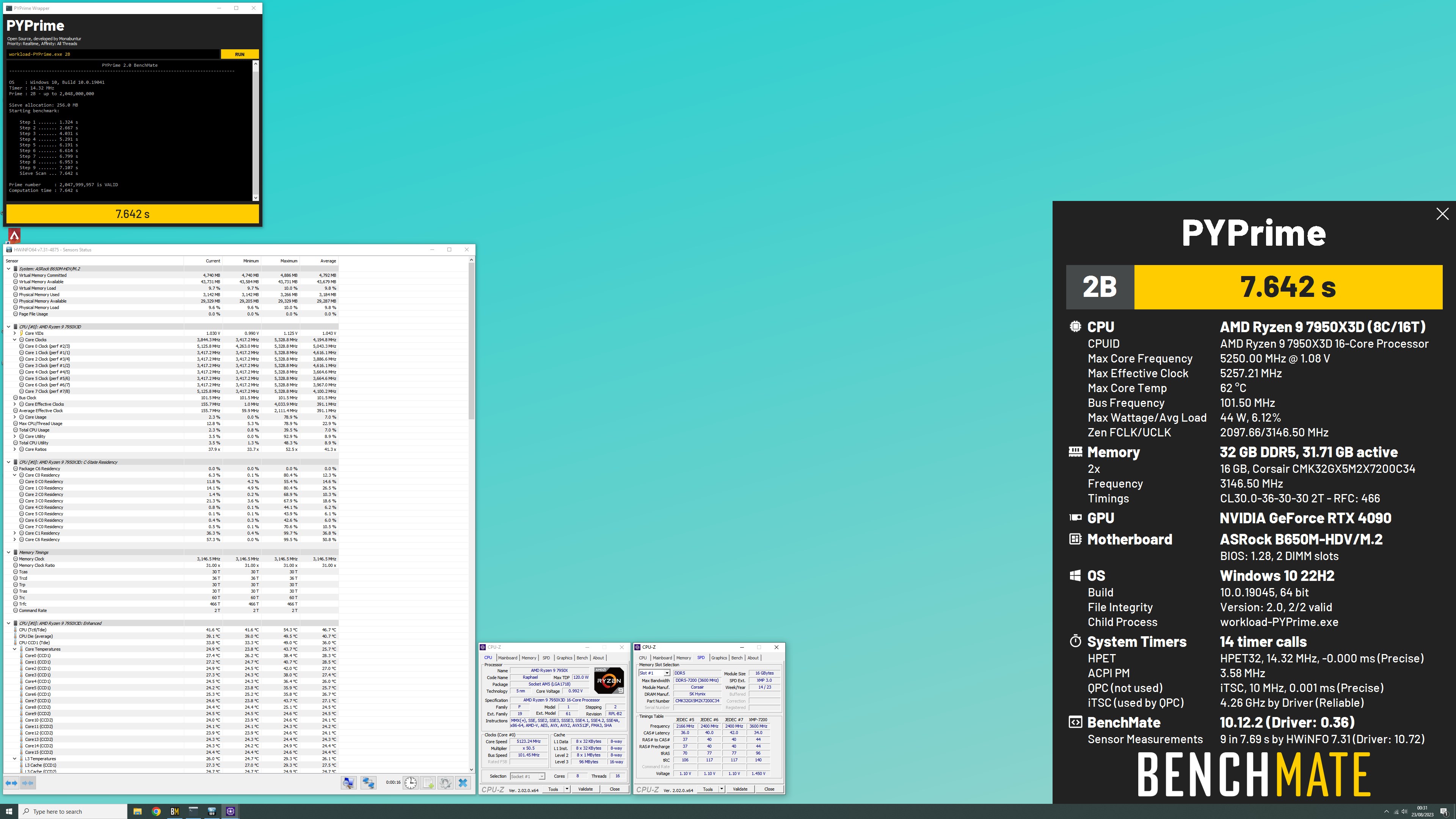This screenshot has height=819, width=1456.
Task: Collapse Core Clocks row
Action: 15,340
